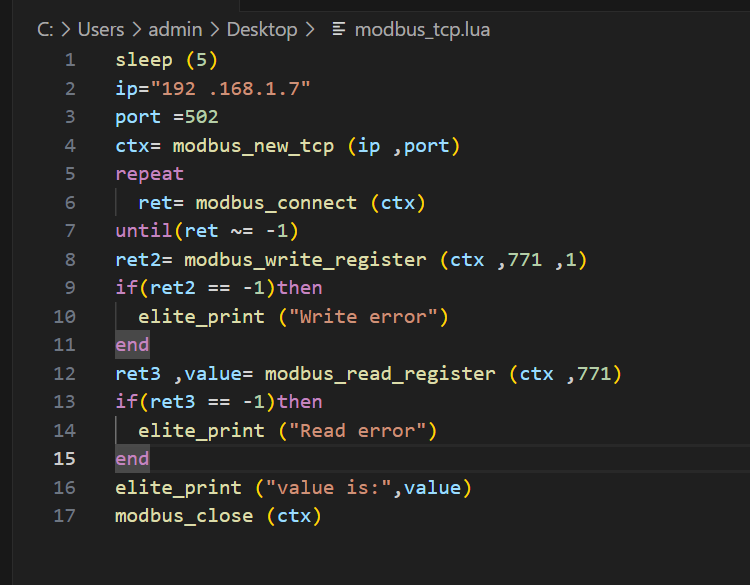Image resolution: width=750 pixels, height=585 pixels.
Task: Open the Users breadcrumb segment
Action: tap(101, 29)
